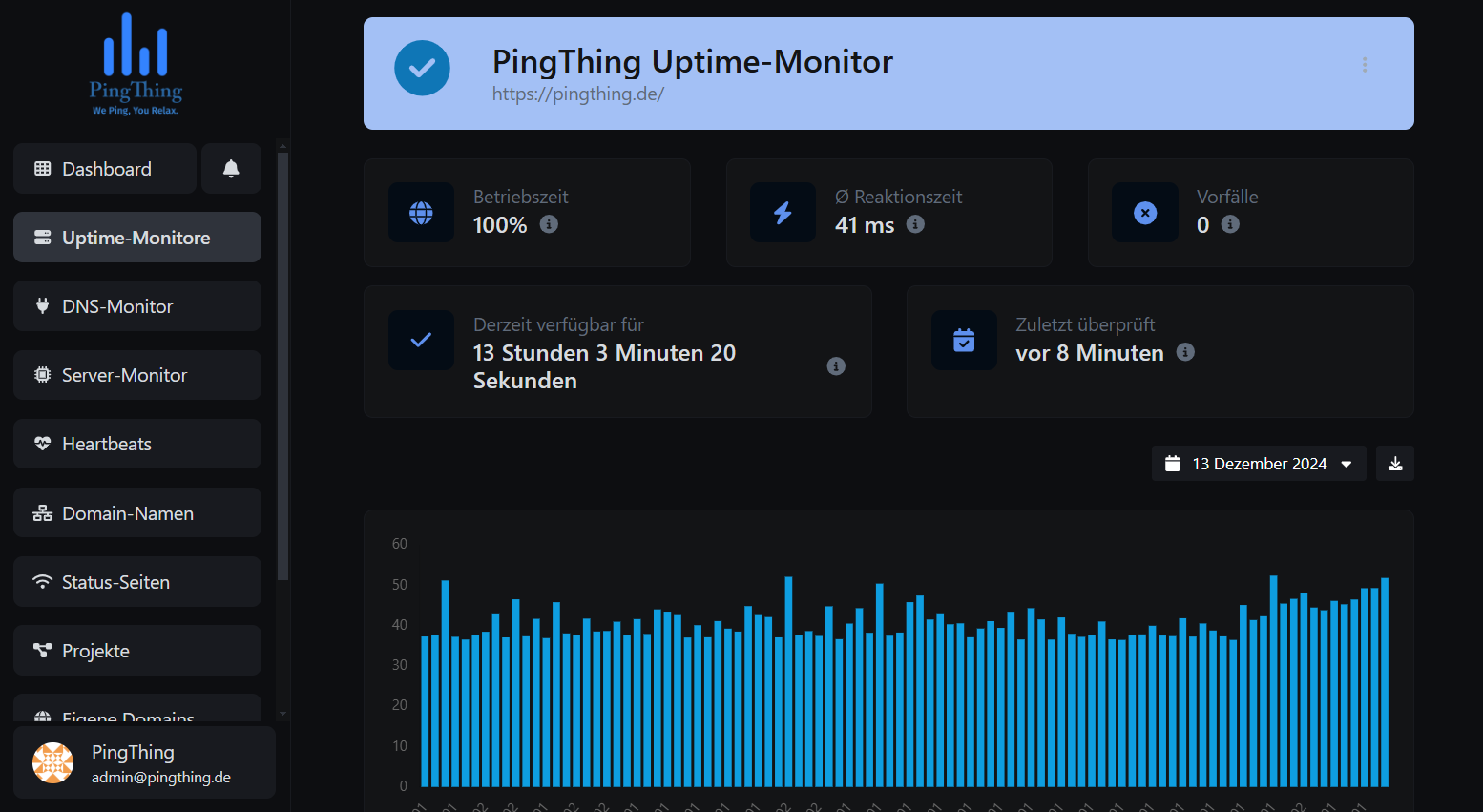Click the monitor status checkmark circle

point(422,68)
